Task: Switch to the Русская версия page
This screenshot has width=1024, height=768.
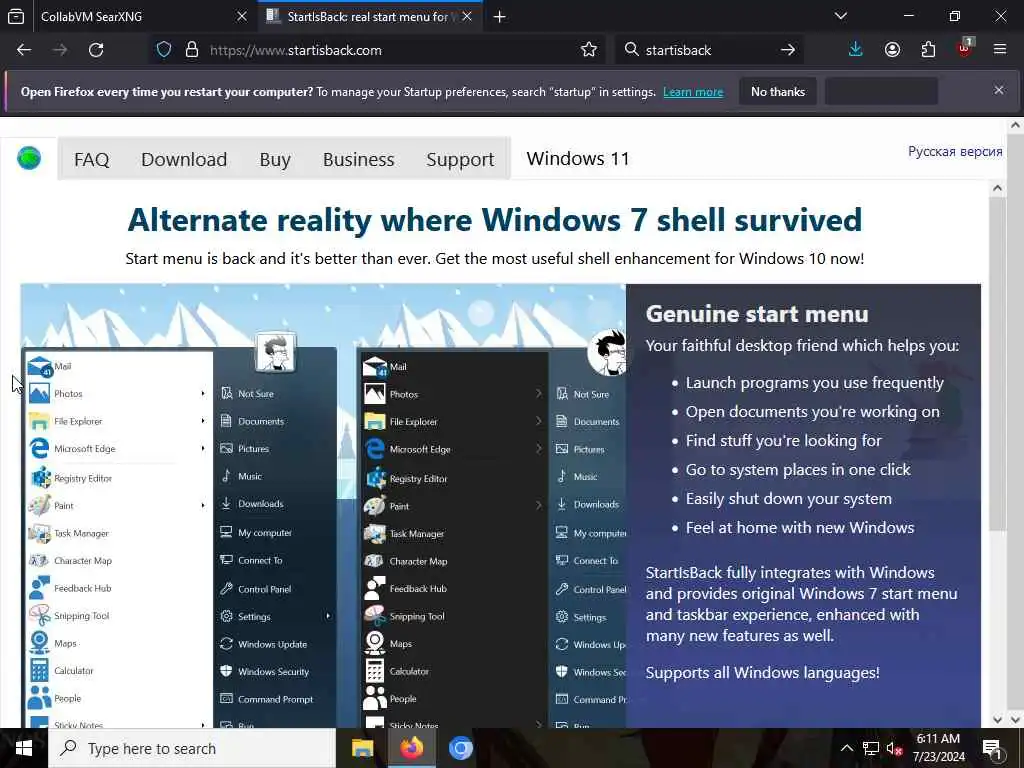Action: [x=955, y=152]
